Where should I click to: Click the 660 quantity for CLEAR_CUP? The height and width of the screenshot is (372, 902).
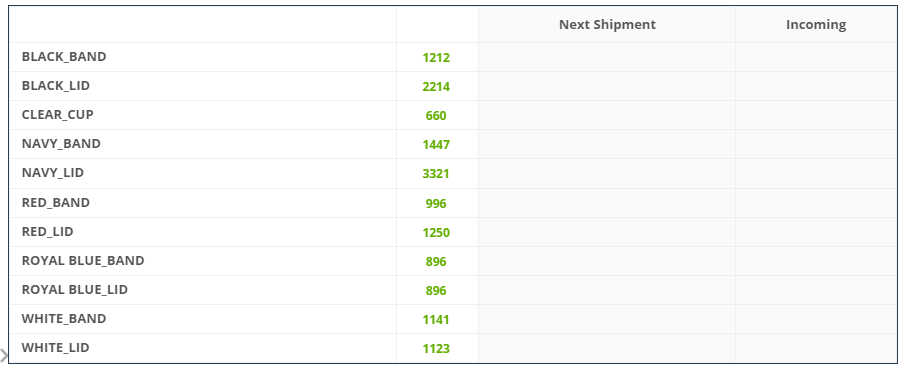click(x=436, y=116)
